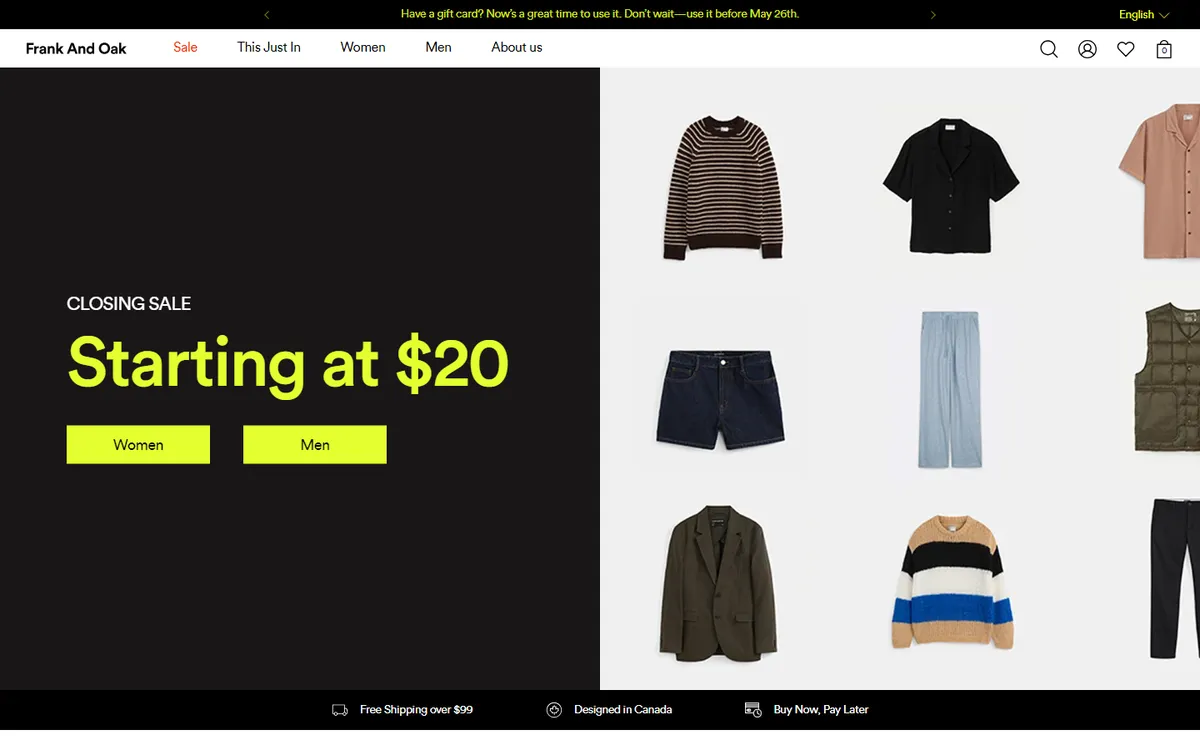
Task: Open This Just In menu
Action: [x=269, y=47]
